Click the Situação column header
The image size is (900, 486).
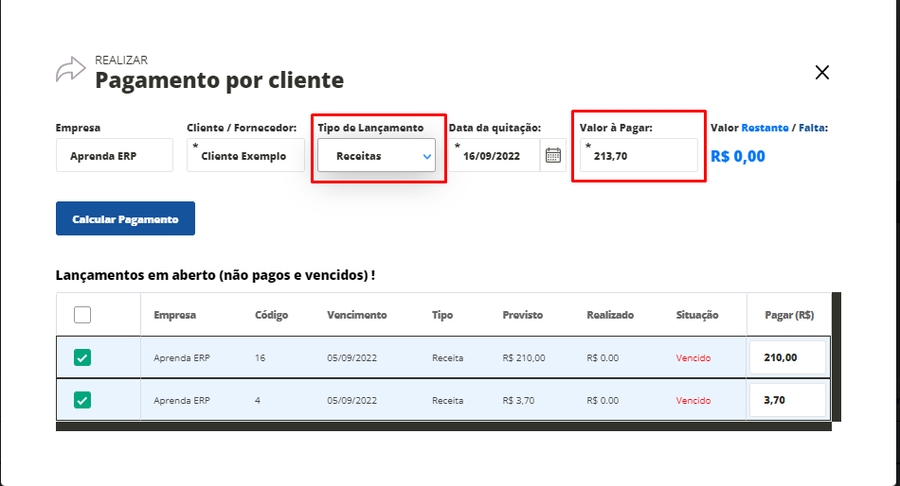(697, 315)
